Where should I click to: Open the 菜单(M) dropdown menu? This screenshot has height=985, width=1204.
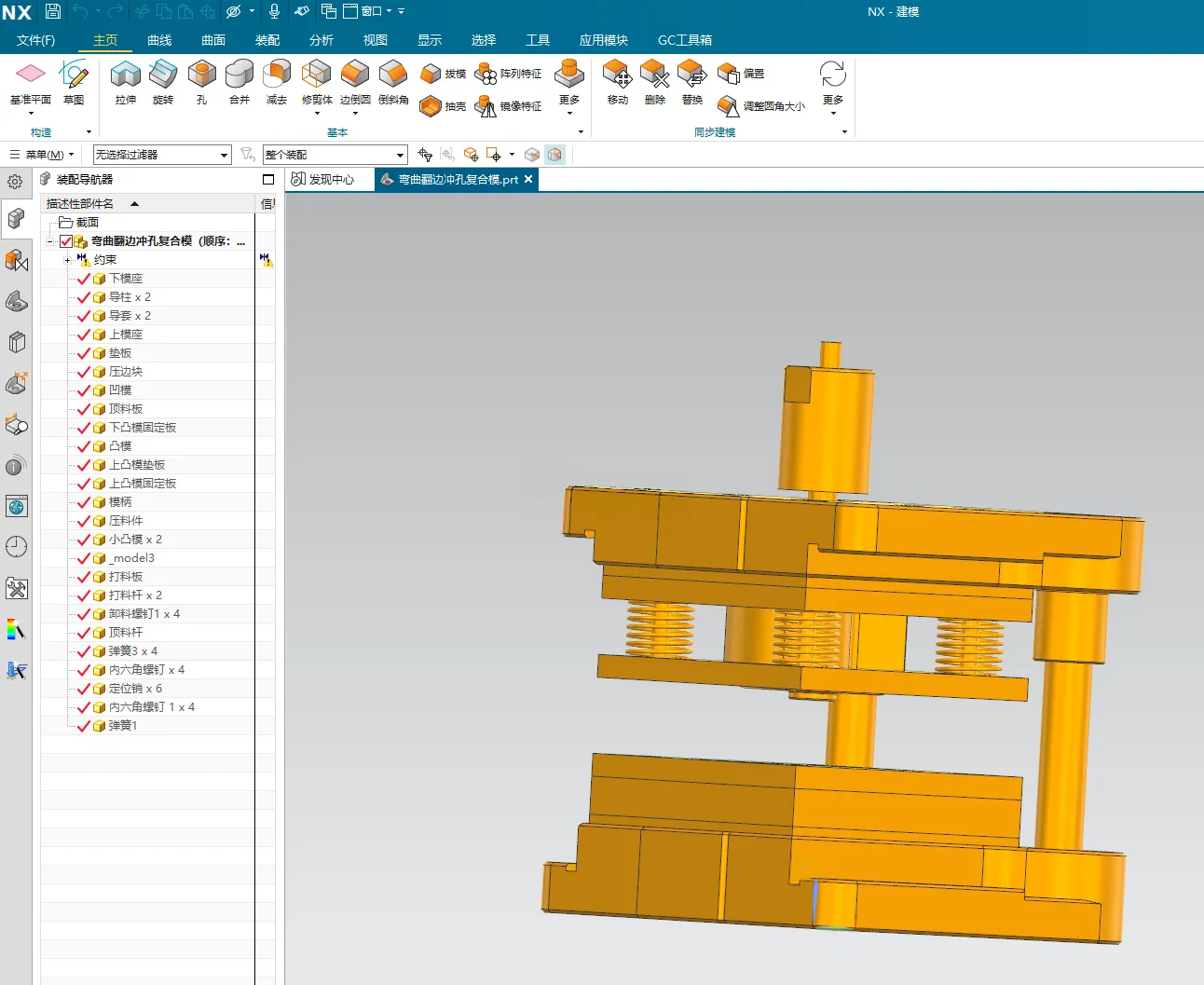tap(42, 155)
